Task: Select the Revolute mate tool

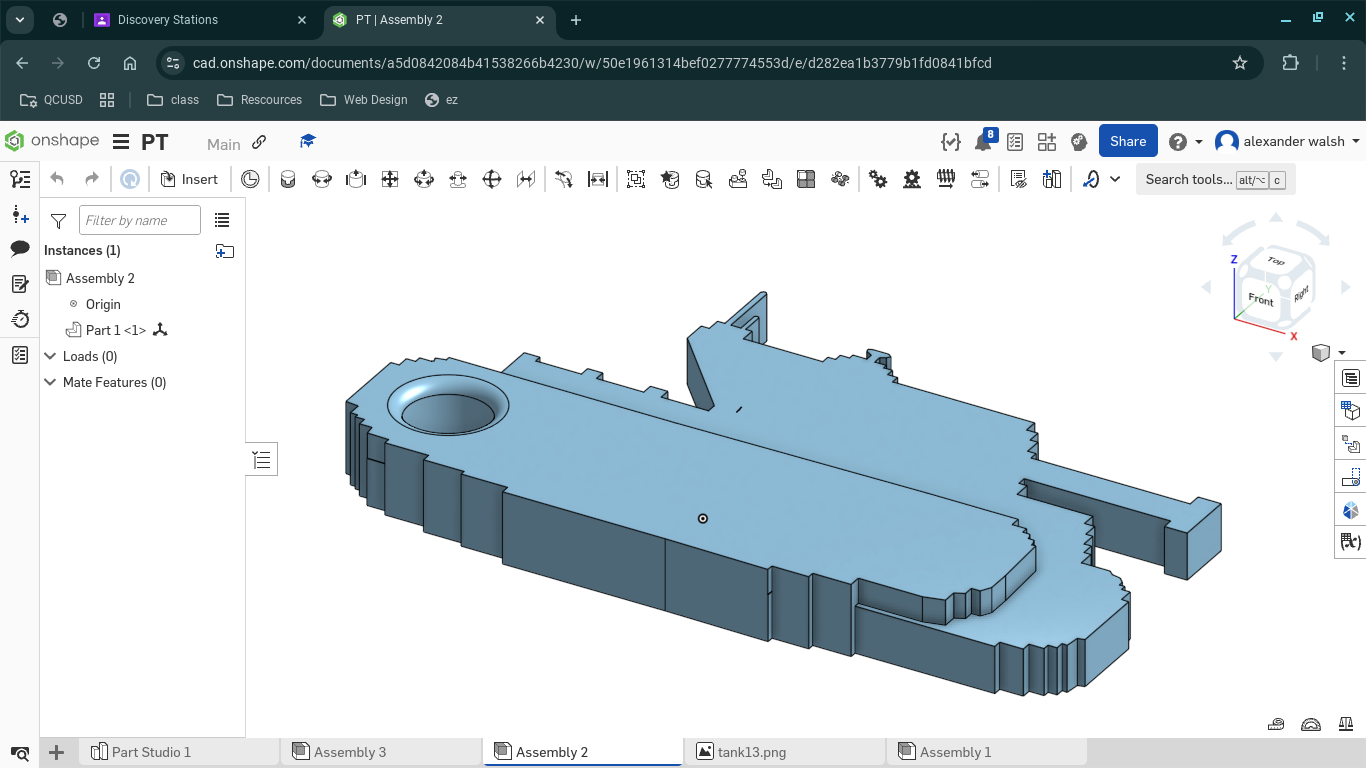Action: (322, 179)
